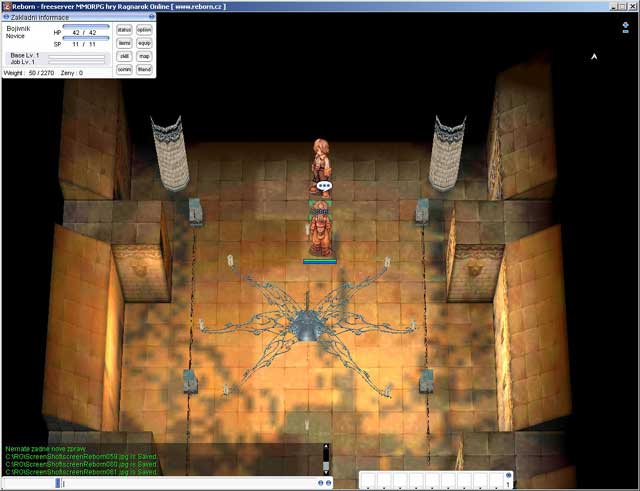This screenshot has height=491, width=640.
Task: Click the NPC speech bubble icon
Action: coord(323,186)
